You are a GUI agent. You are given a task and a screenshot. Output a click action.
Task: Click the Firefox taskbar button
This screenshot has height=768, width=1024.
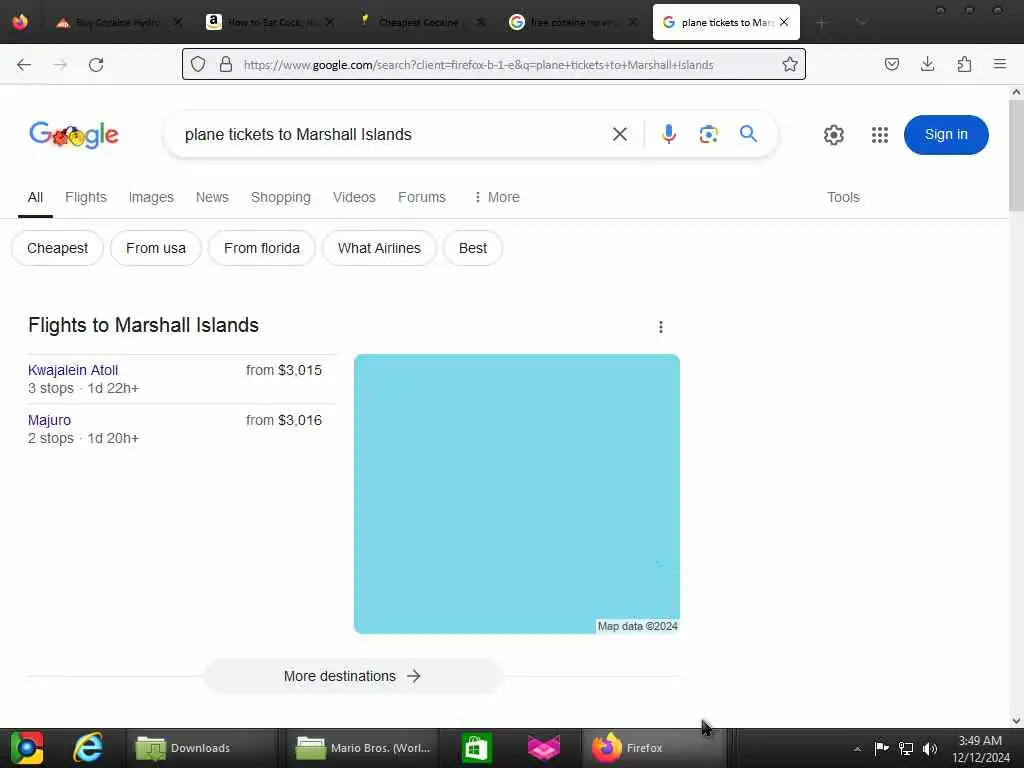click(x=653, y=748)
